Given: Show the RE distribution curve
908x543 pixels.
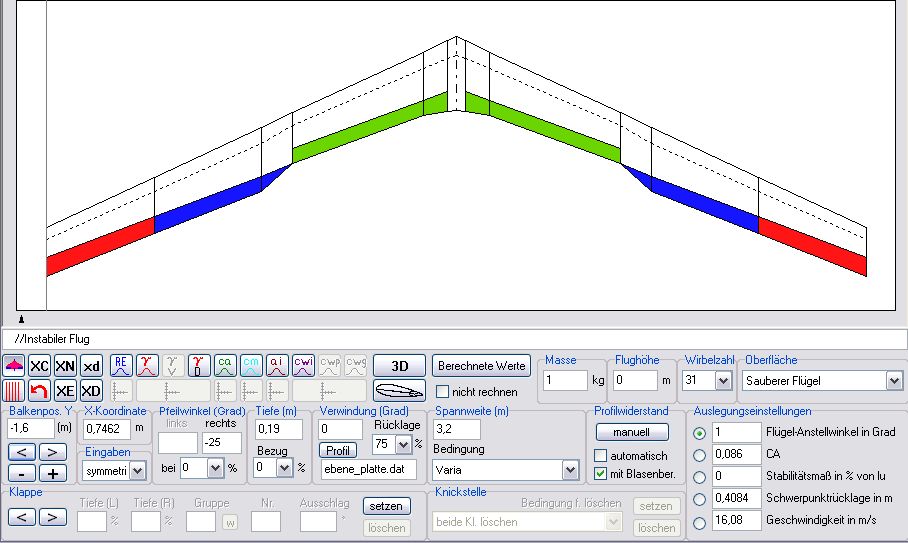Looking at the screenshot, I should [x=121, y=365].
